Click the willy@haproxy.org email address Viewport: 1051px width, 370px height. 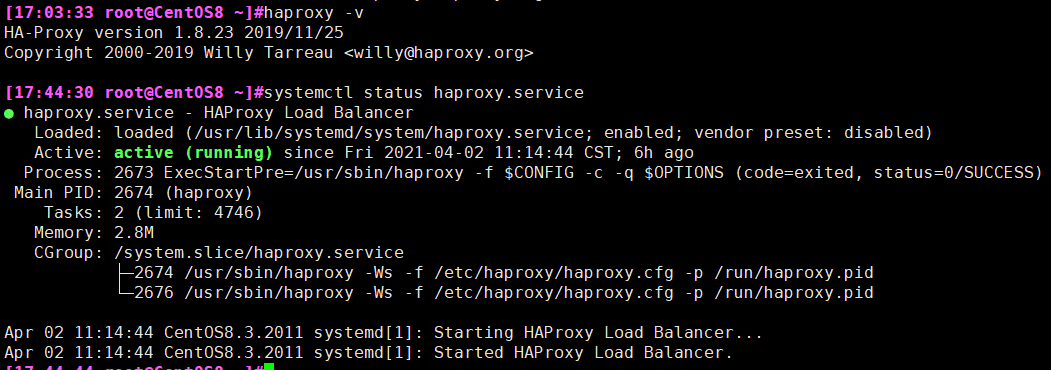[438, 52]
